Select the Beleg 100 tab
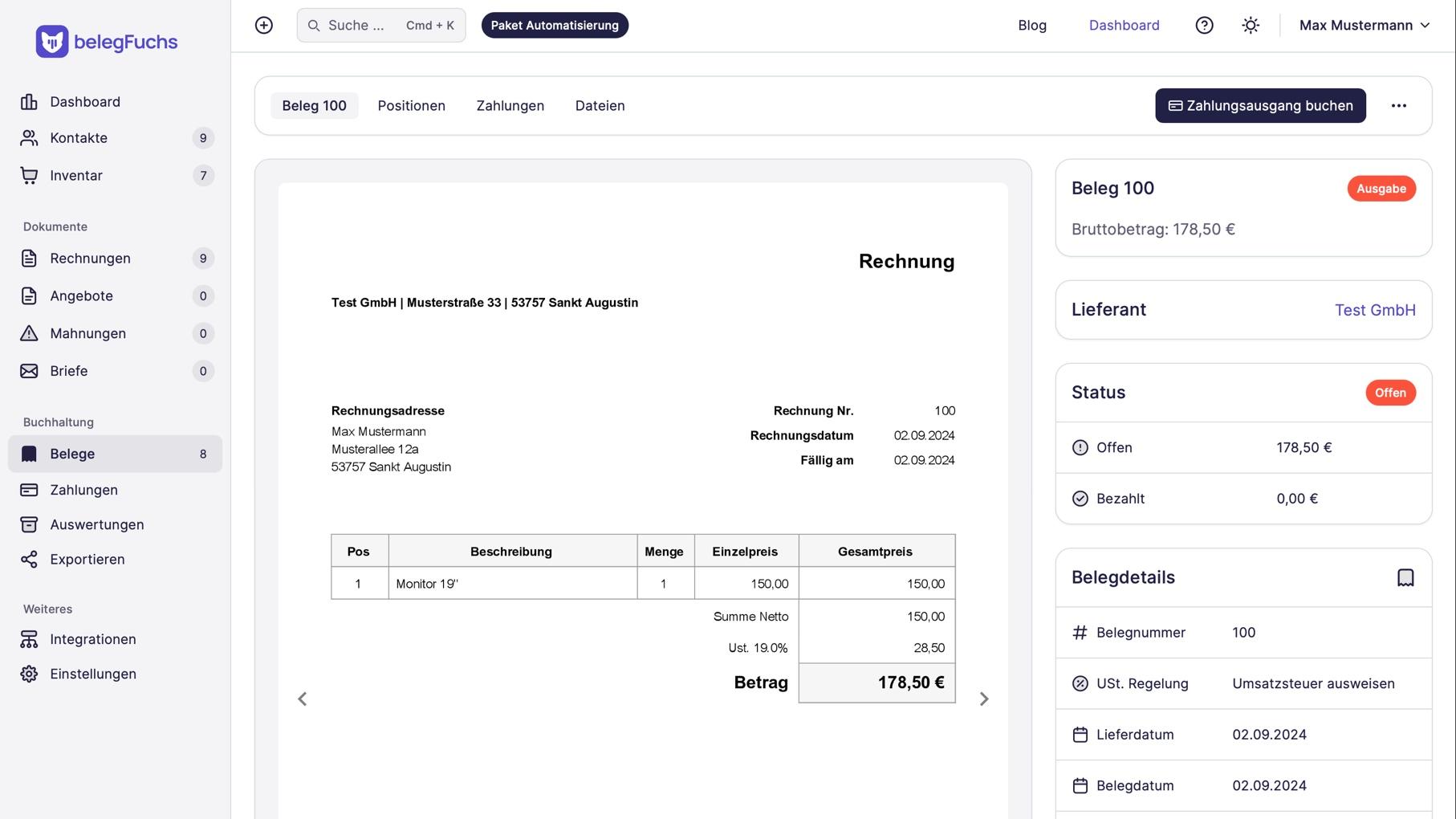Image resolution: width=1456 pixels, height=819 pixels. coord(314,105)
